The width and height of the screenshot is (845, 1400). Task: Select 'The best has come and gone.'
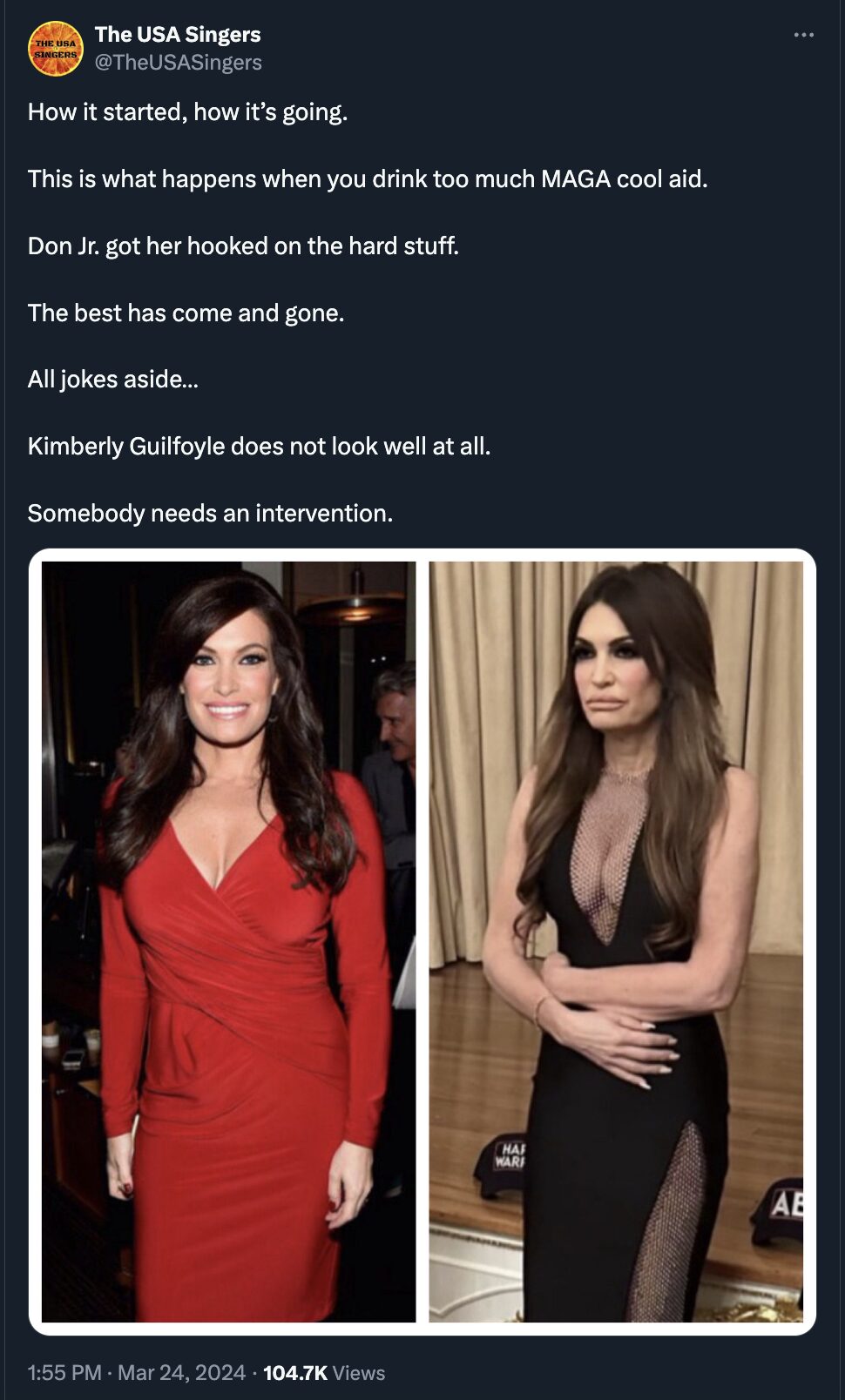(186, 313)
